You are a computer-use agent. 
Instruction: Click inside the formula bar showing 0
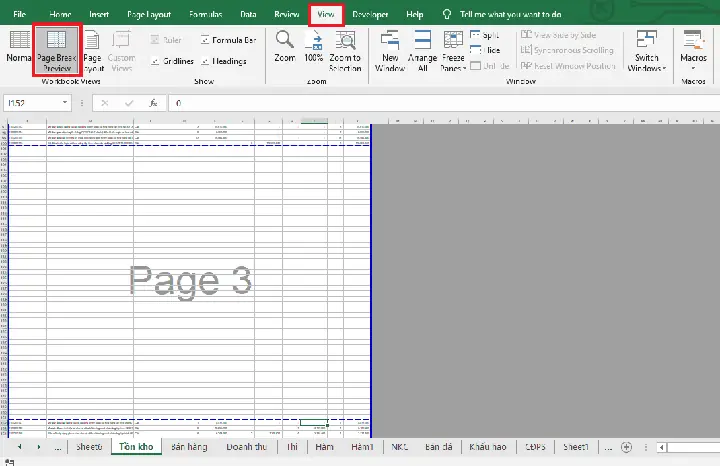(x=444, y=103)
